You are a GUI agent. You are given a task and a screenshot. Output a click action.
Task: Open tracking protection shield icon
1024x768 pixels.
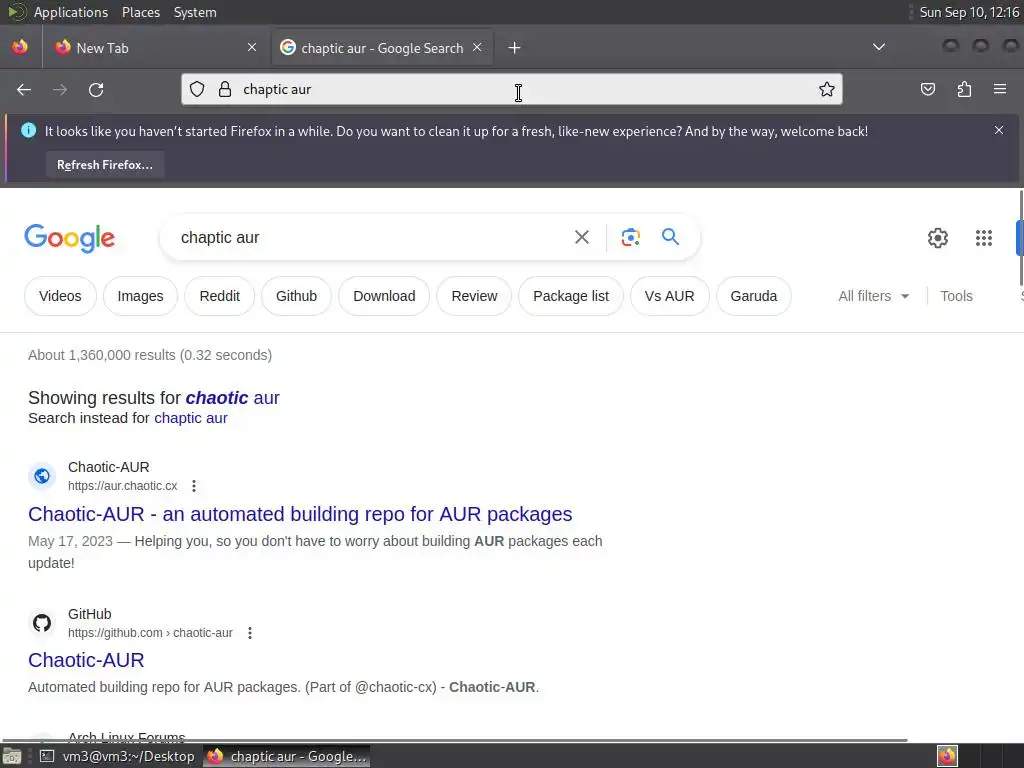[x=197, y=89]
